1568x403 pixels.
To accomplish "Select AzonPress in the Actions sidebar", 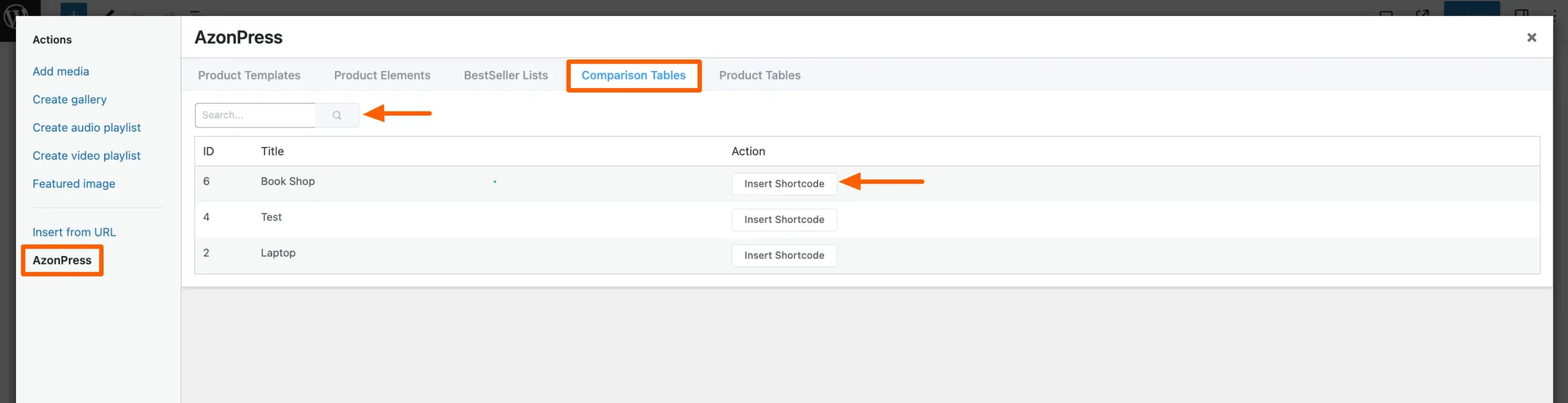I will coord(62,260).
